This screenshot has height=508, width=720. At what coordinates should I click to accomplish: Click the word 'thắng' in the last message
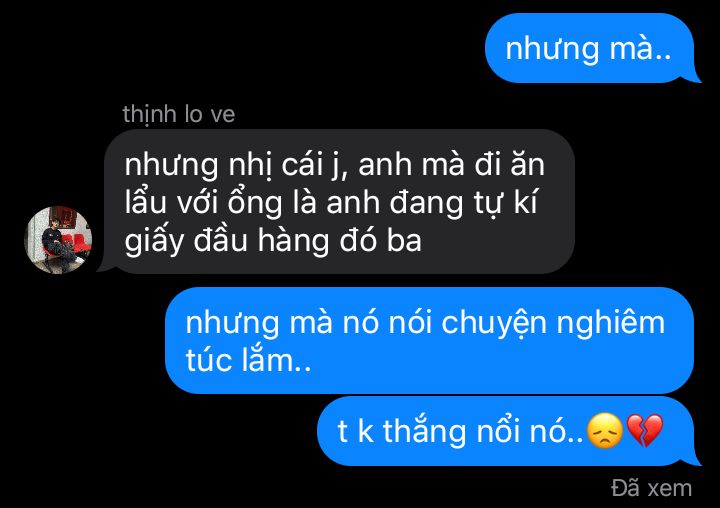coord(424,432)
